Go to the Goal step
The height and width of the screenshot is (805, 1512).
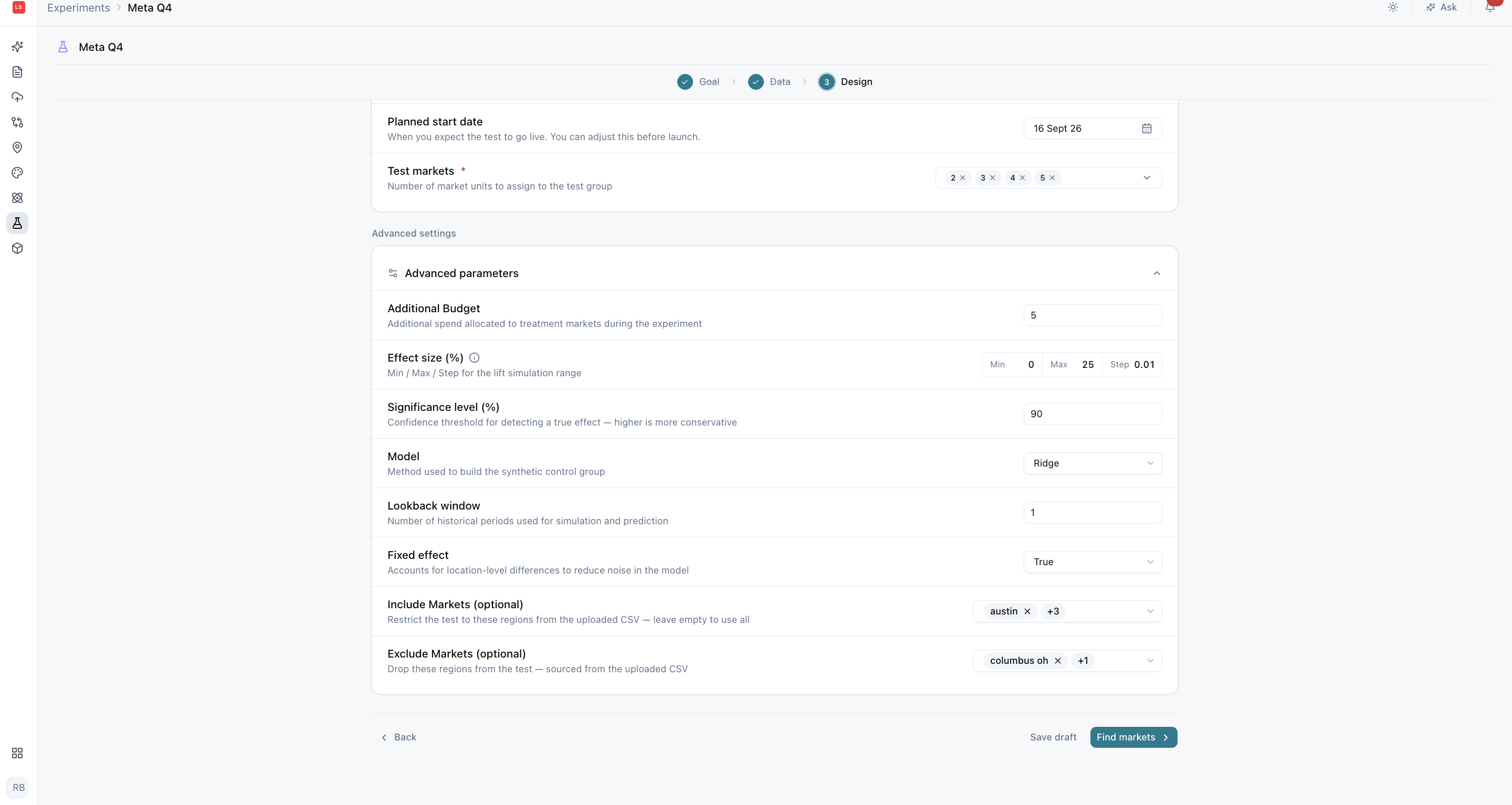tap(698, 82)
